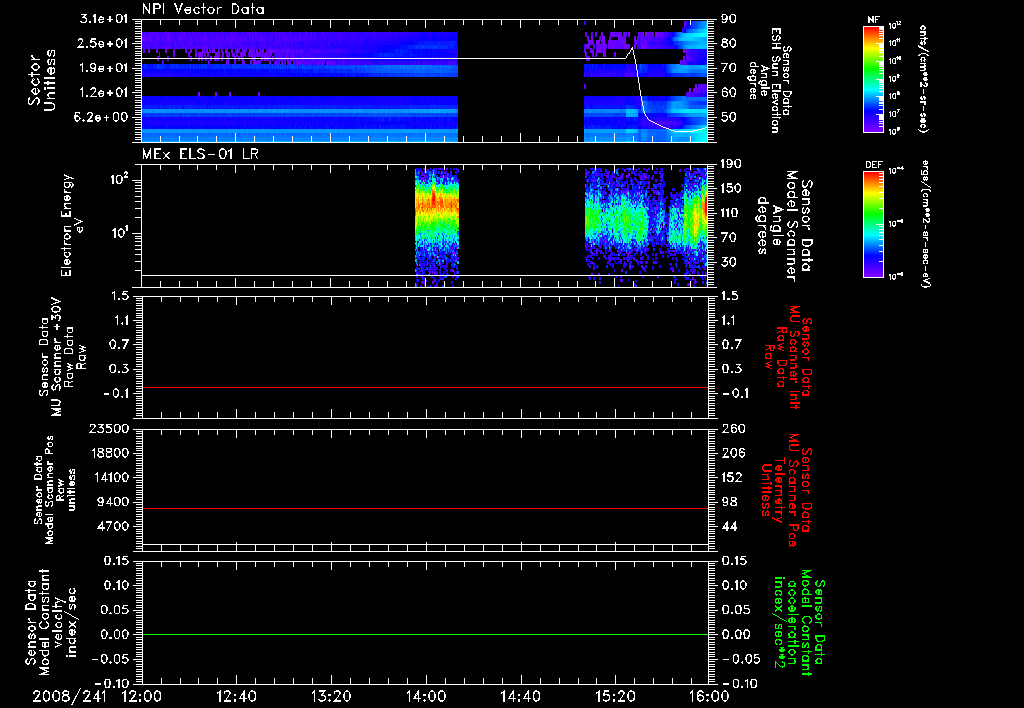The height and width of the screenshot is (708, 1024).
Task: Click the DEF color scale bar
Action: (874, 225)
